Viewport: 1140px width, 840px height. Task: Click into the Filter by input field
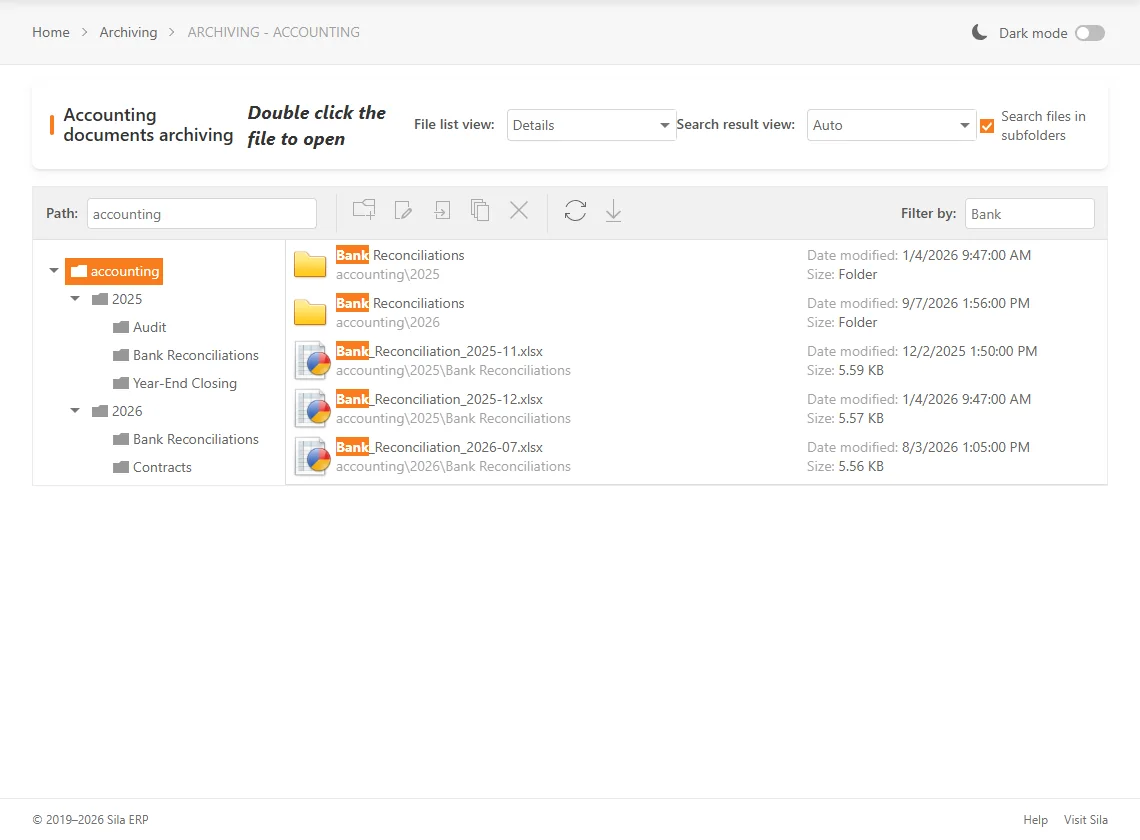[1029, 214]
